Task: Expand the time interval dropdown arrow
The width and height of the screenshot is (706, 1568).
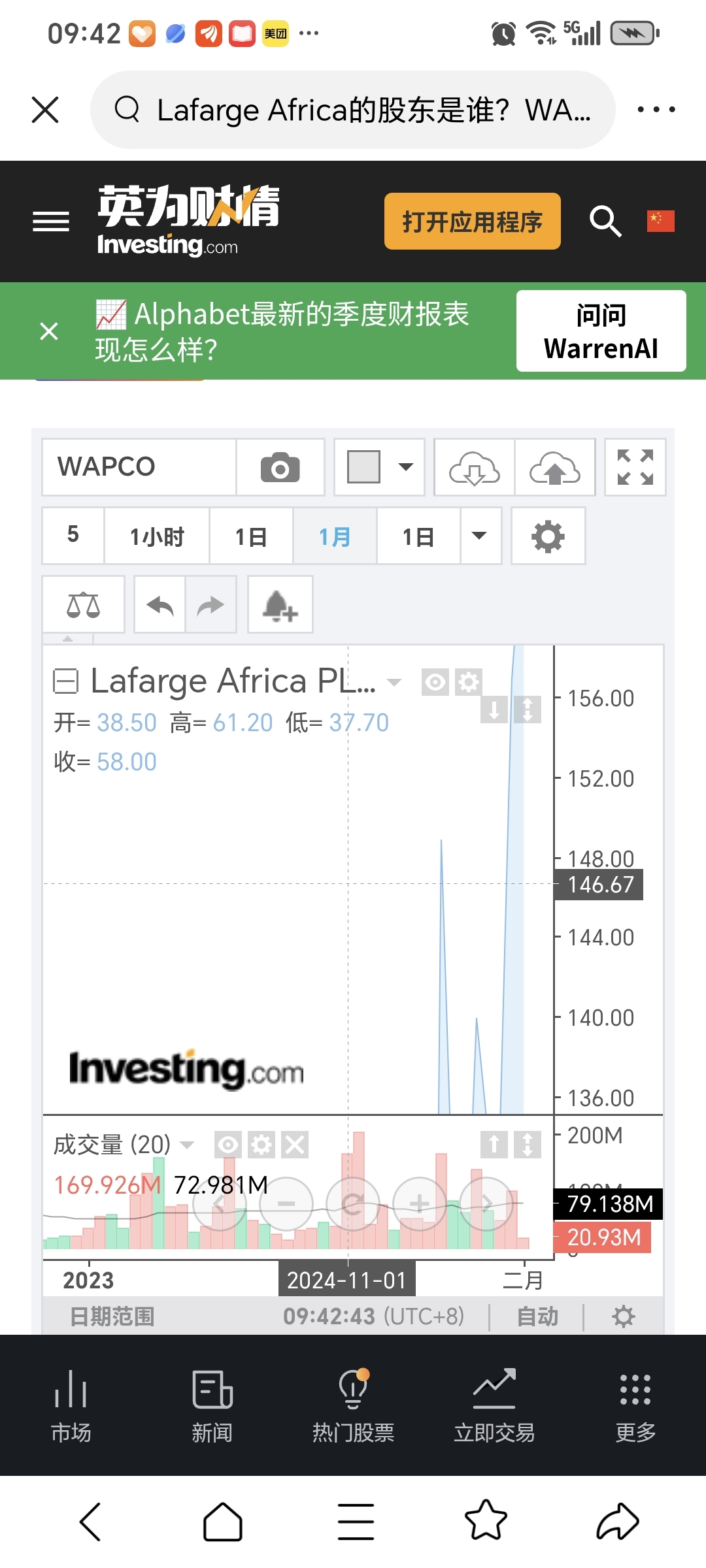Action: point(480,536)
